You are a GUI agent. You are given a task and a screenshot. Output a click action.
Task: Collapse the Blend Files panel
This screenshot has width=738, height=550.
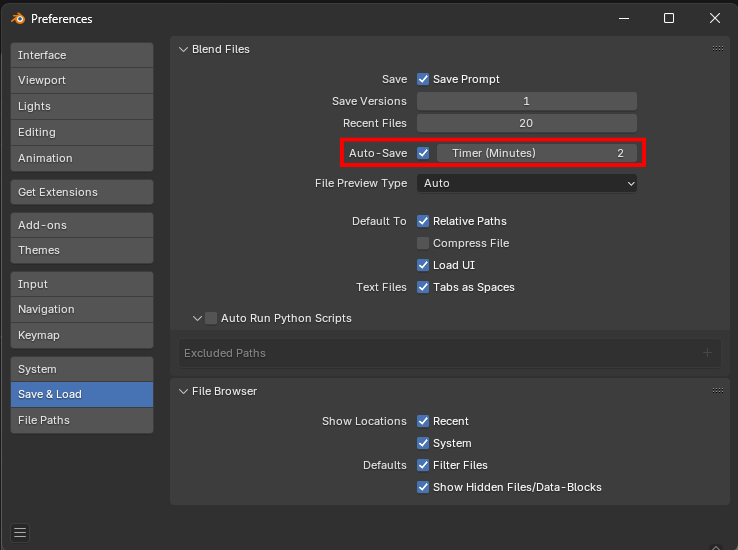(183, 49)
